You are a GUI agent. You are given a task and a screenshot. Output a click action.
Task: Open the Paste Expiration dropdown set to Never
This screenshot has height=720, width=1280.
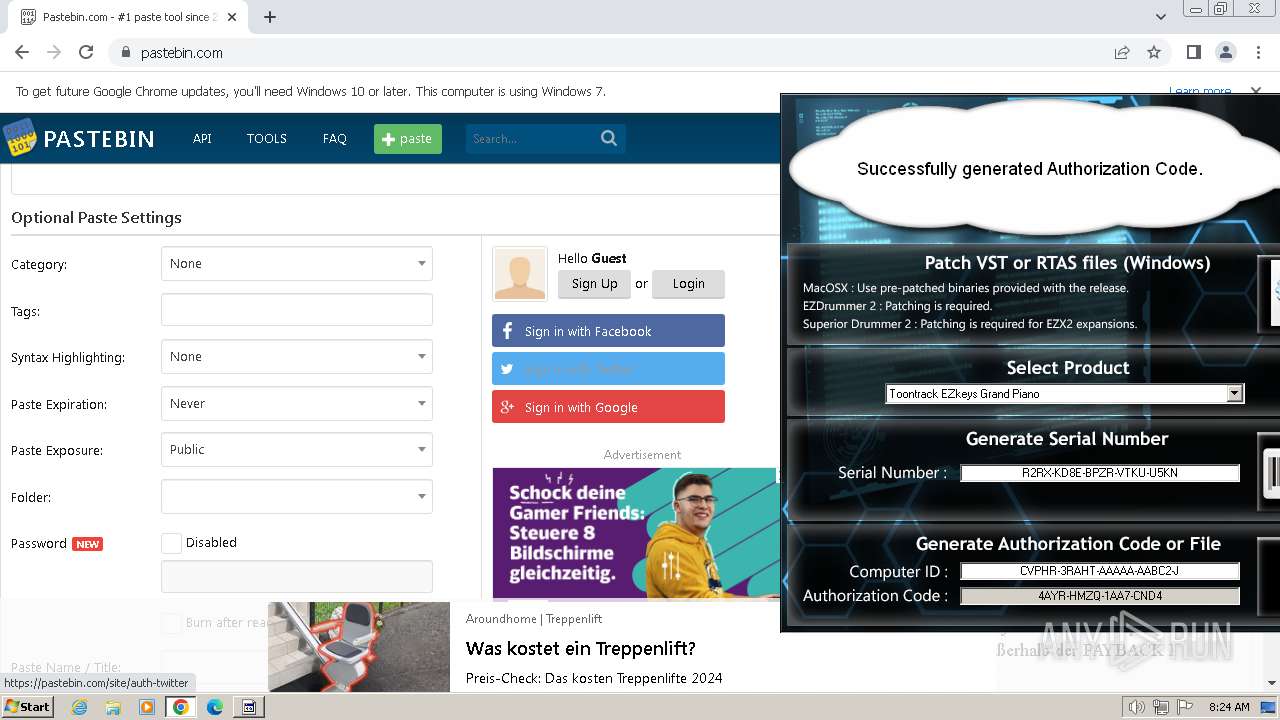pyautogui.click(x=297, y=404)
